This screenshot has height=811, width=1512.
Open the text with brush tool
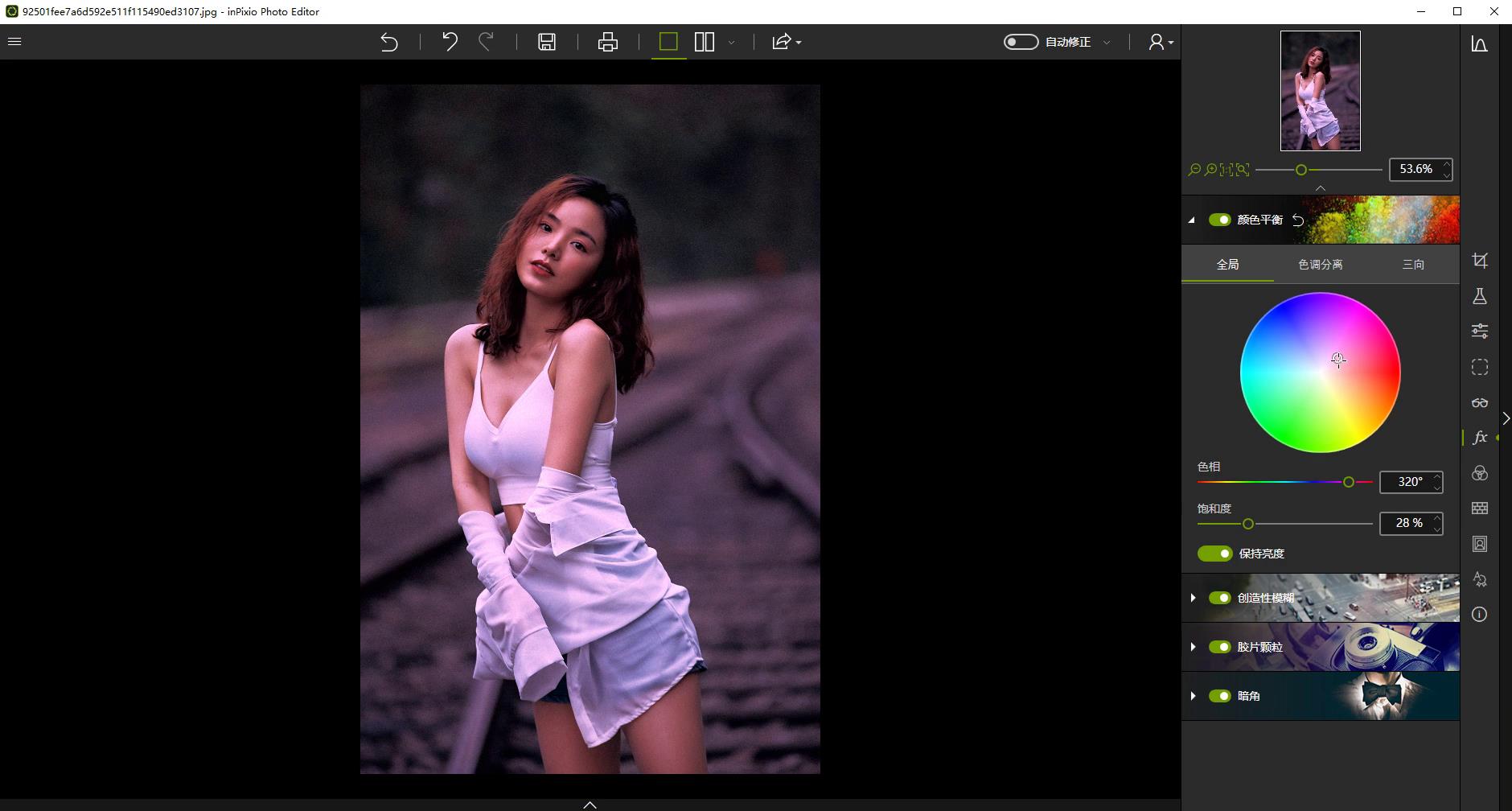pyautogui.click(x=1480, y=579)
